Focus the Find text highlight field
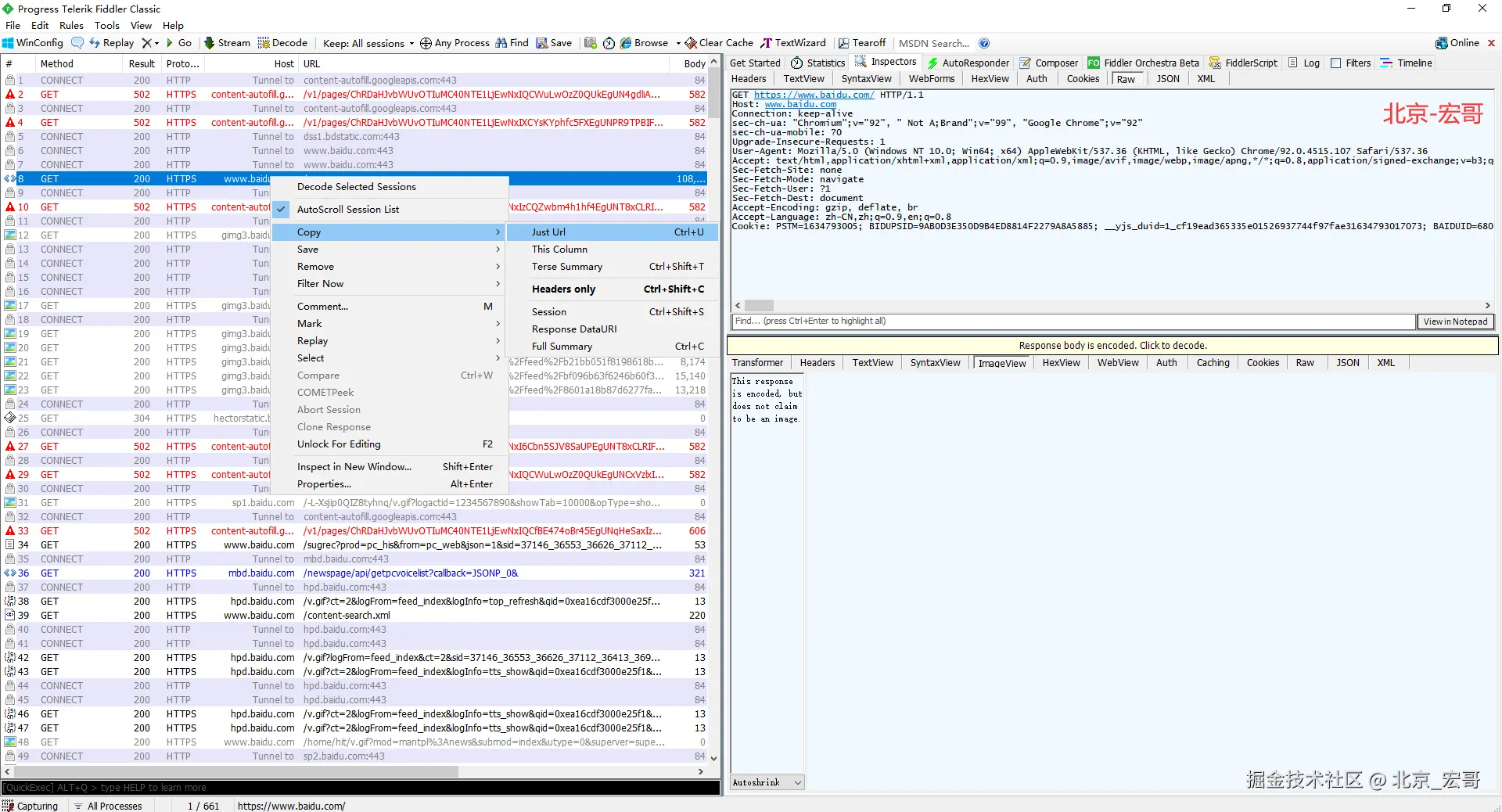Image resolution: width=1502 pixels, height=812 pixels. (1073, 322)
